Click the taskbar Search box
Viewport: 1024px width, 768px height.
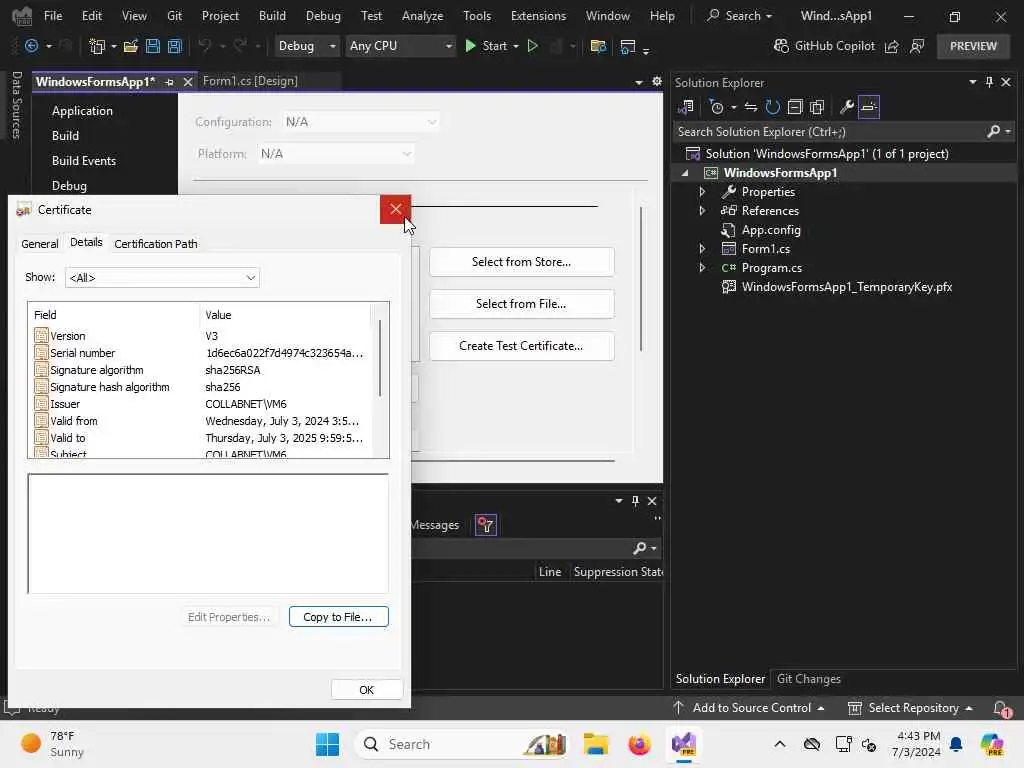[x=461, y=744]
